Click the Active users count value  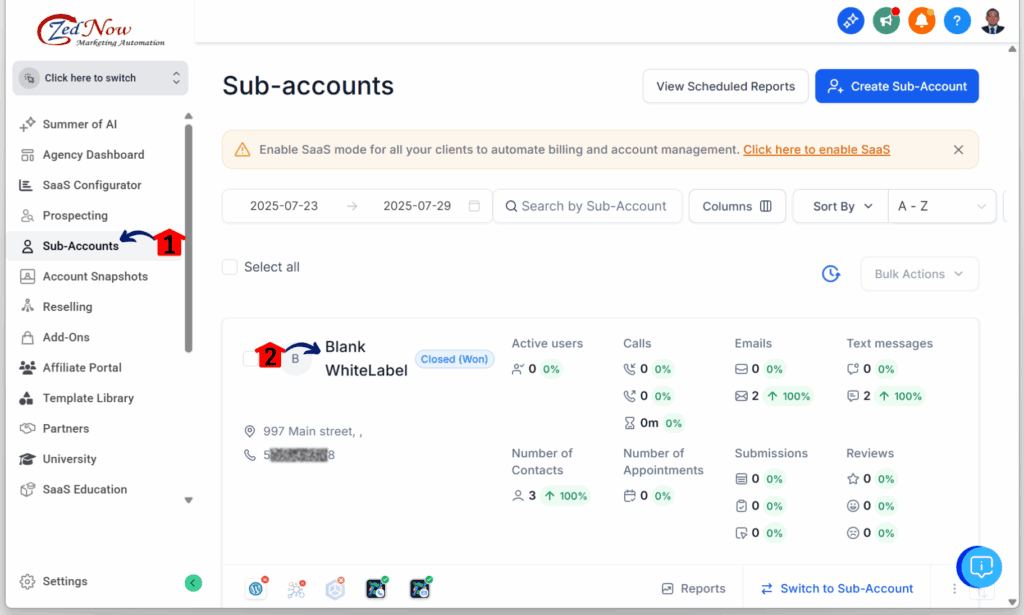532,370
